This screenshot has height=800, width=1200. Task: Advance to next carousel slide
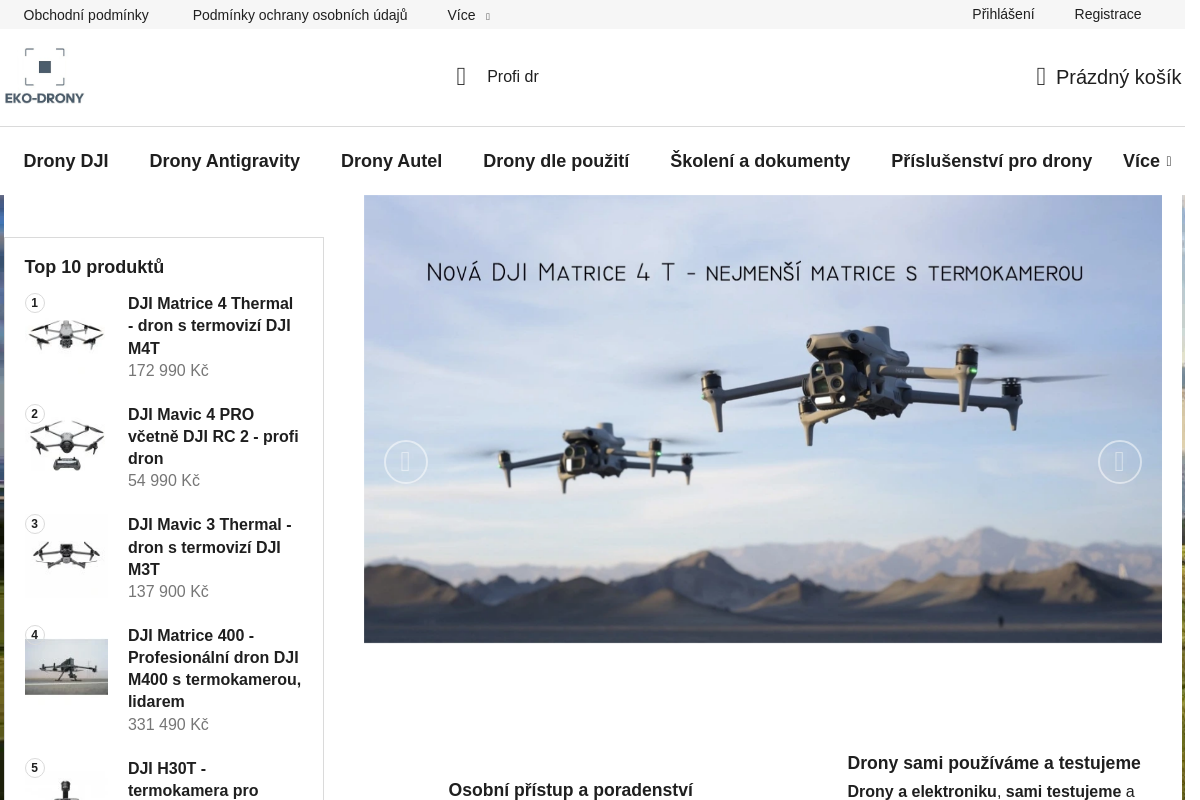(x=1119, y=462)
